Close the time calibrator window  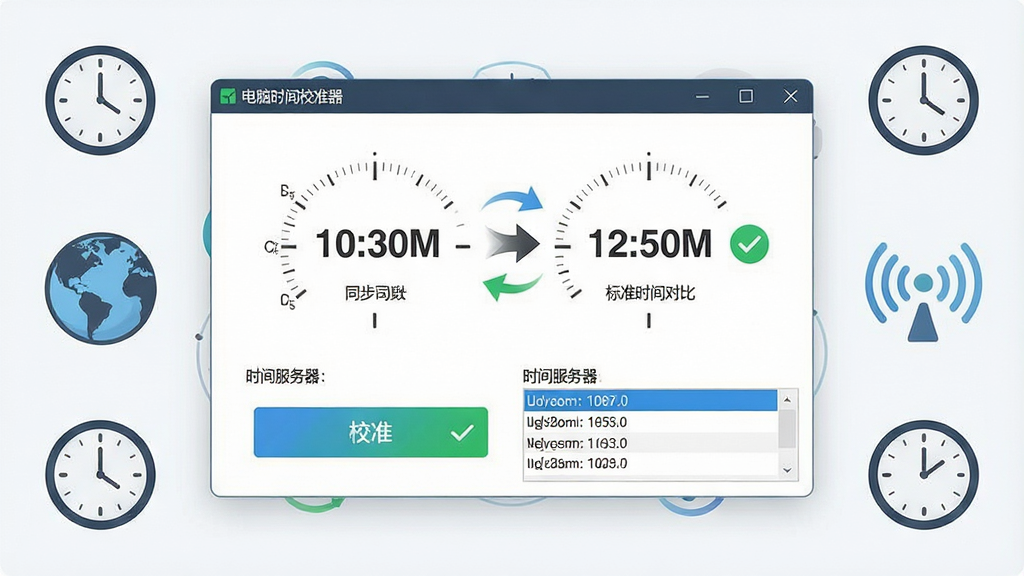coord(790,97)
